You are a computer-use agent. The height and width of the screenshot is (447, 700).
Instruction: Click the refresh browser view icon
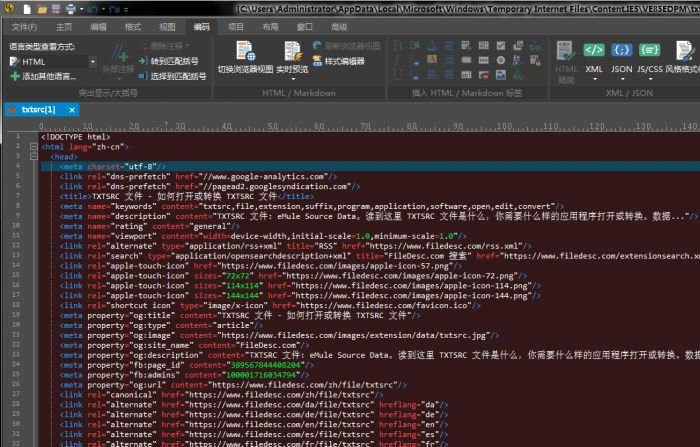317,46
